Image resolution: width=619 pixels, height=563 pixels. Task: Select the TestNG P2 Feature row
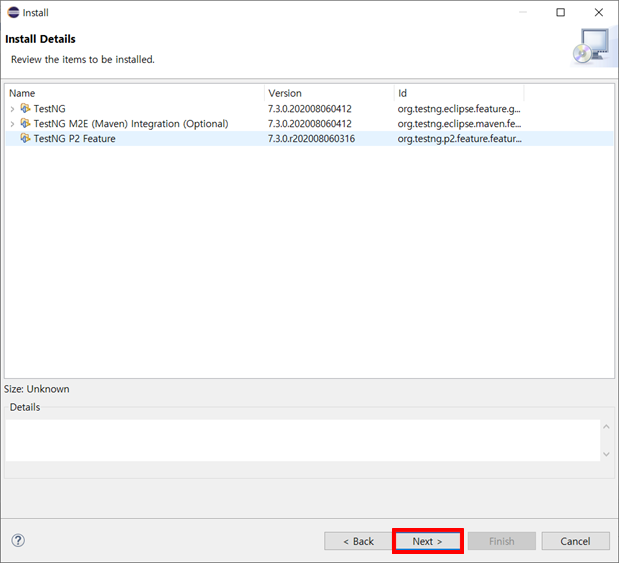(x=309, y=139)
